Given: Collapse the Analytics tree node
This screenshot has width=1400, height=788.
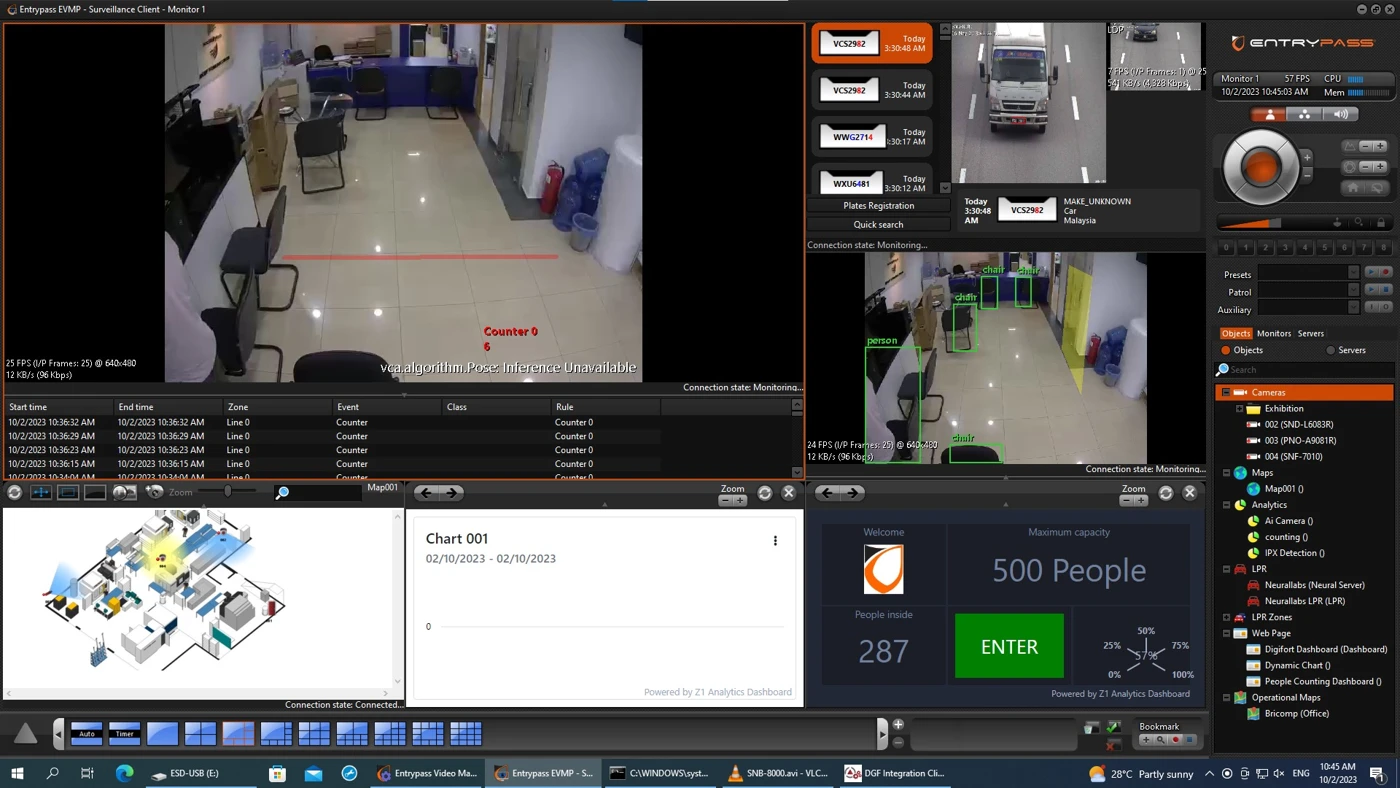Looking at the screenshot, I should [x=1226, y=505].
